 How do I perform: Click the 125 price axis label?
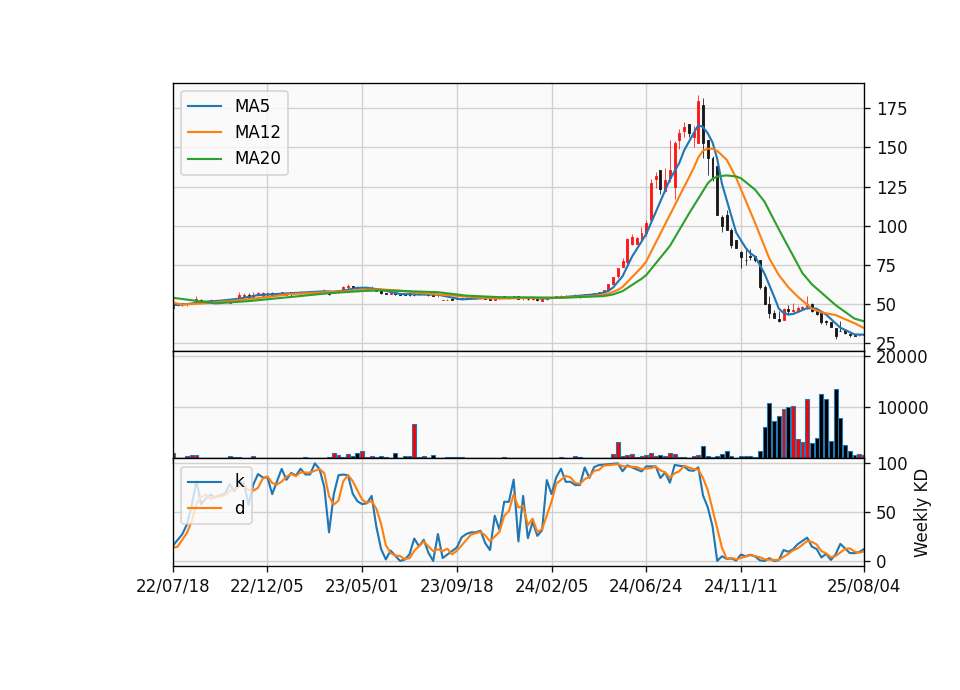tap(892, 188)
